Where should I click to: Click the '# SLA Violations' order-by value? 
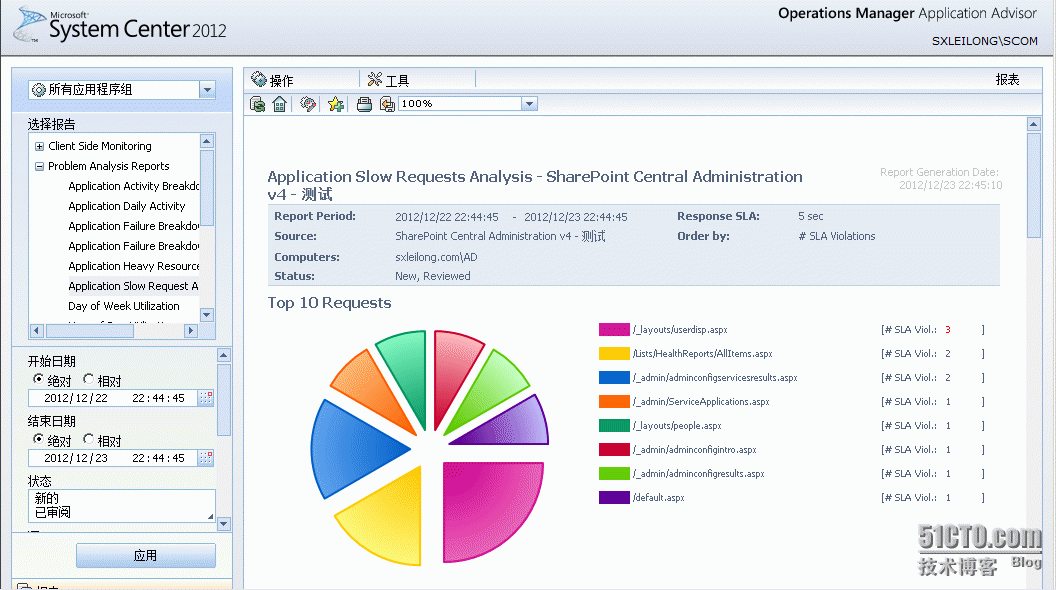(x=836, y=236)
